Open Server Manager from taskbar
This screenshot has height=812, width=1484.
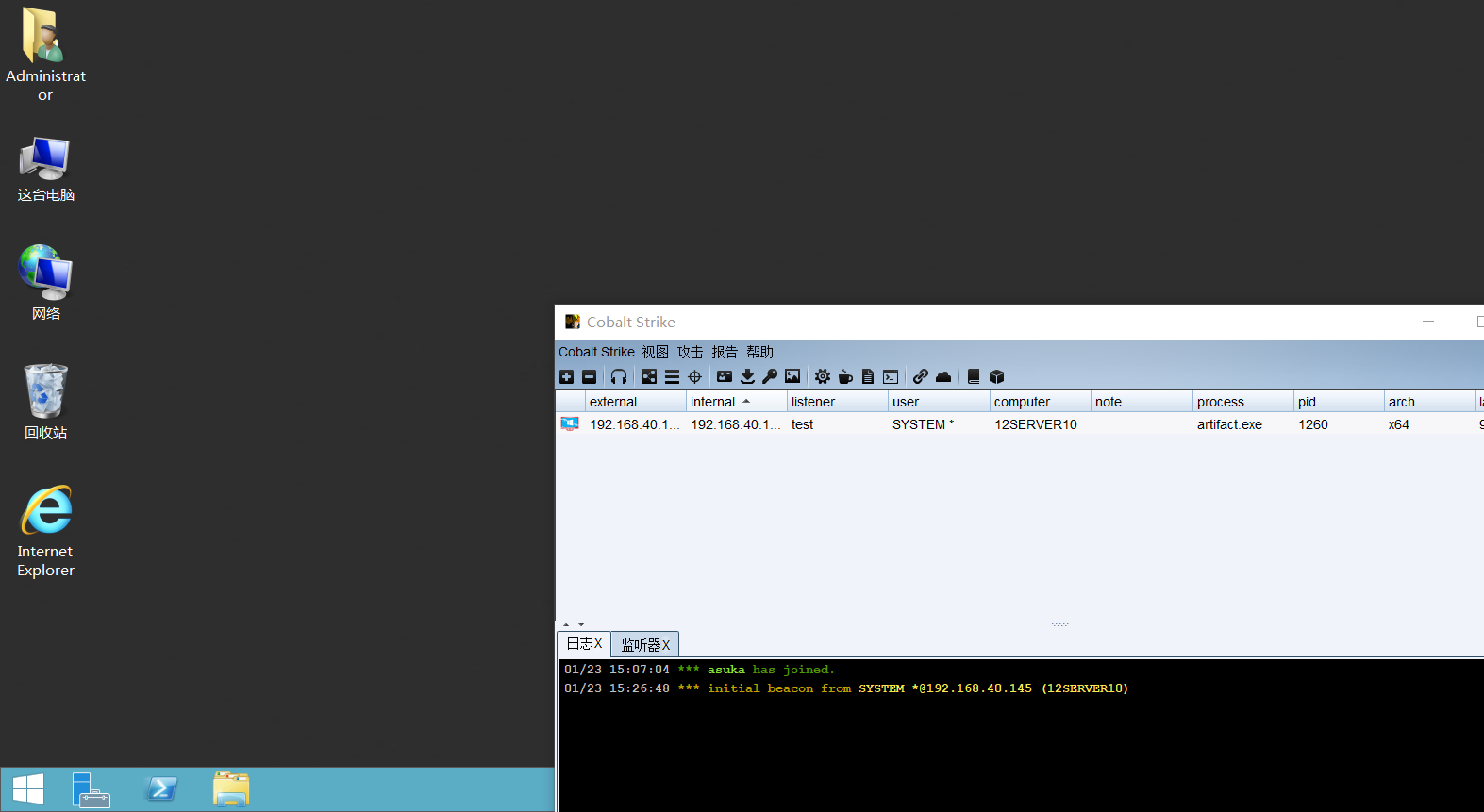pos(92,789)
